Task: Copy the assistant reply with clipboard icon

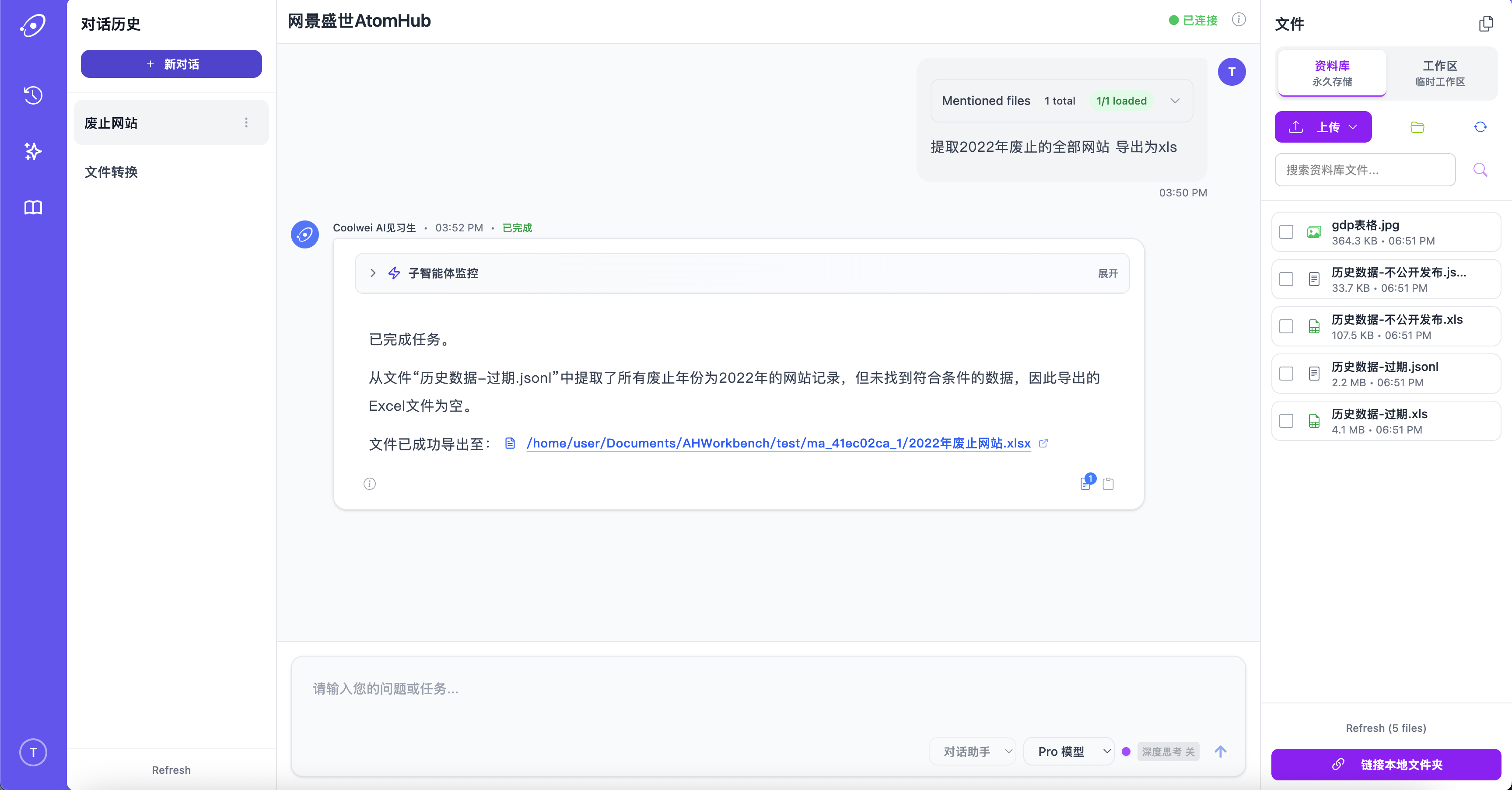Action: pos(1108,484)
